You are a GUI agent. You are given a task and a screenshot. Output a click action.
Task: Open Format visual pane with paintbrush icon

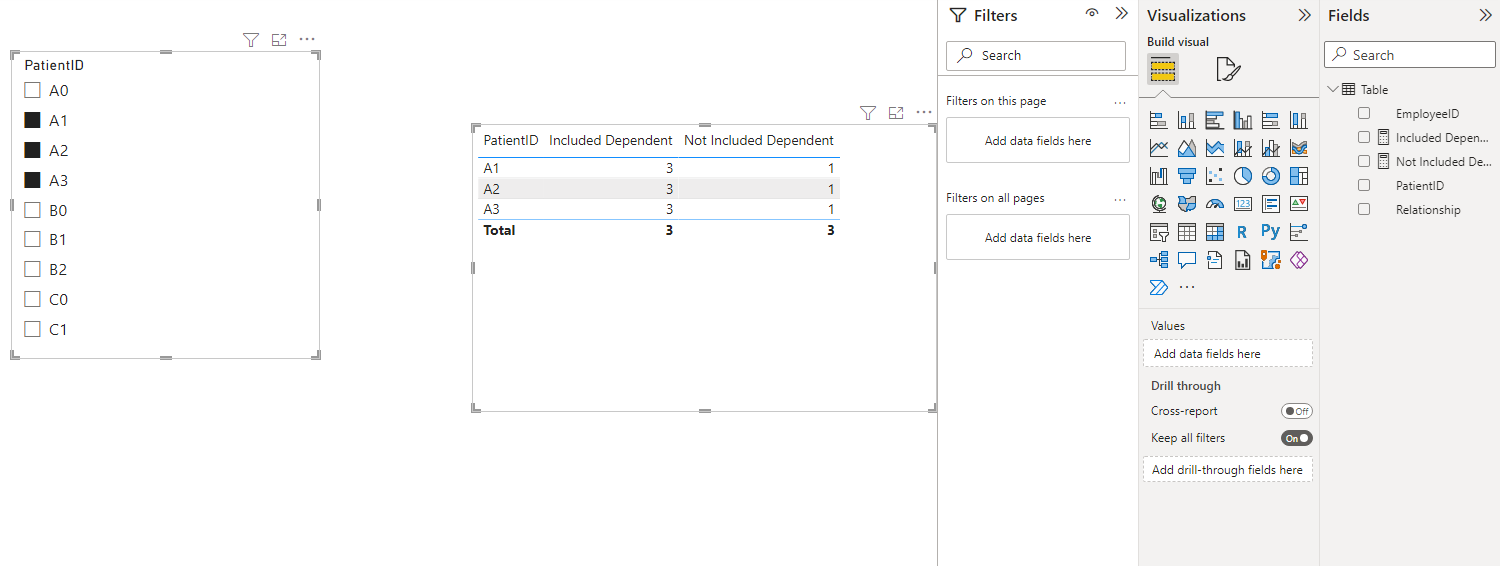tap(1228, 70)
